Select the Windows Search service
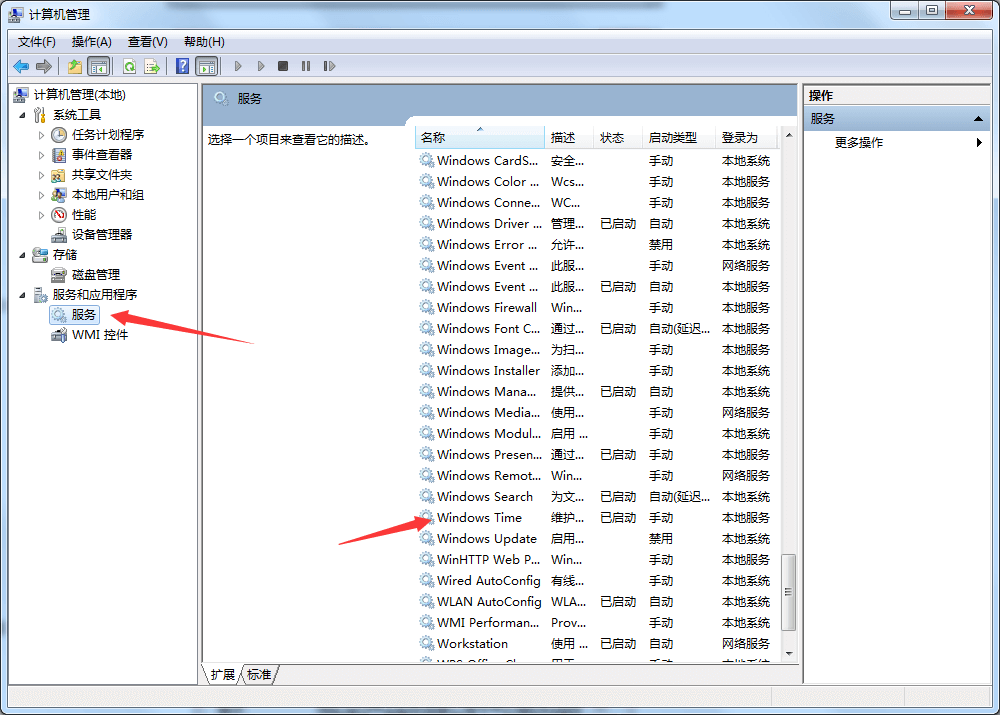 click(x=598, y=497)
